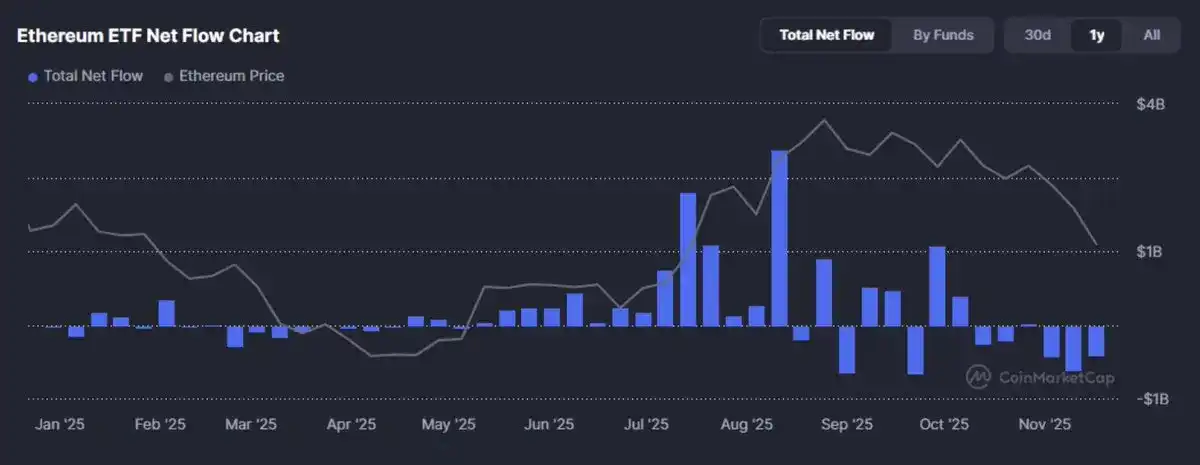Click the blue Total Net Flow legend dot
The width and height of the screenshot is (1200, 465).
[x=33, y=76]
